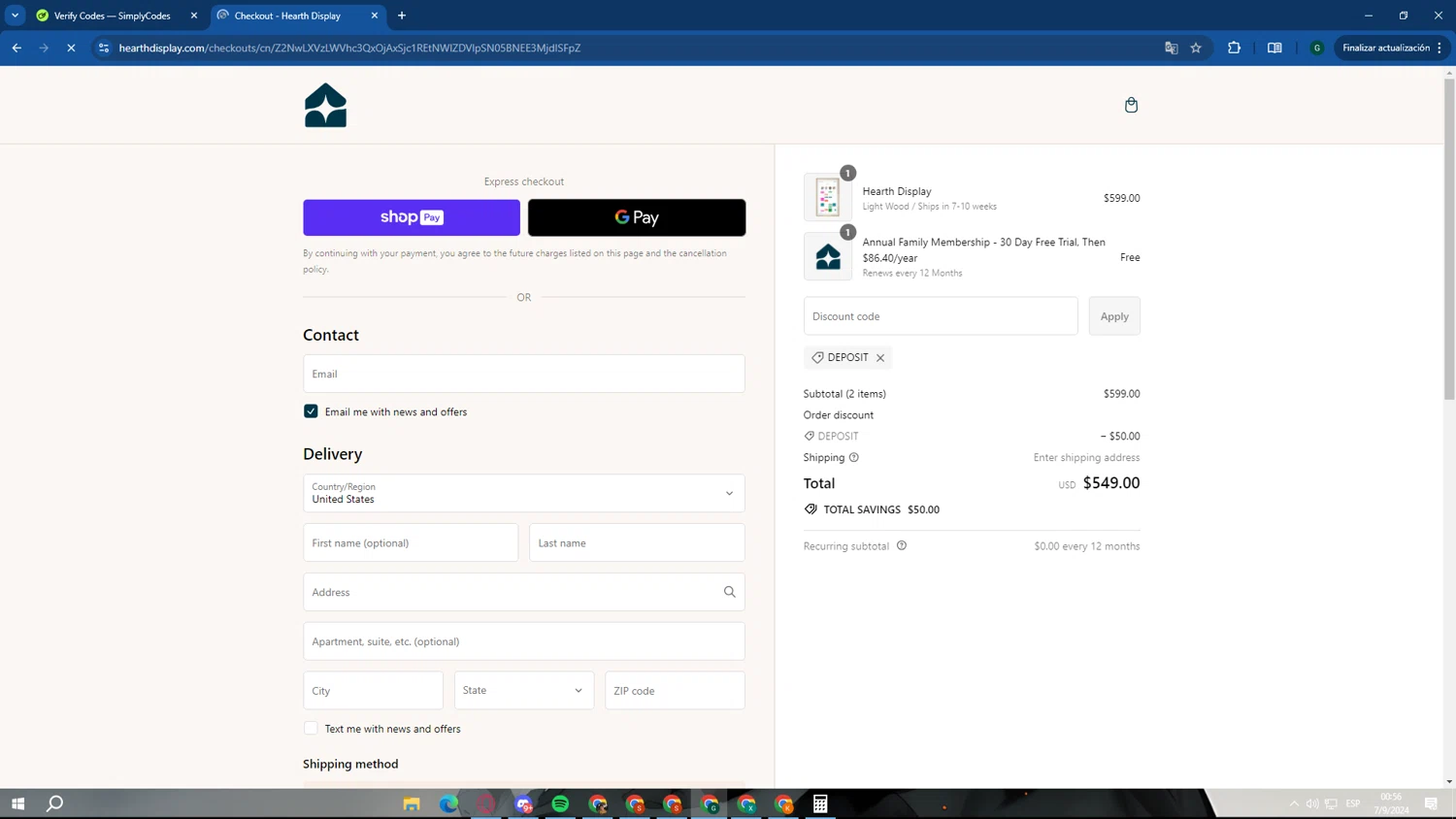The image size is (1456, 819).
Task: Click the TOTAL SAVINGS $50.00 text
Action: [x=881, y=509]
